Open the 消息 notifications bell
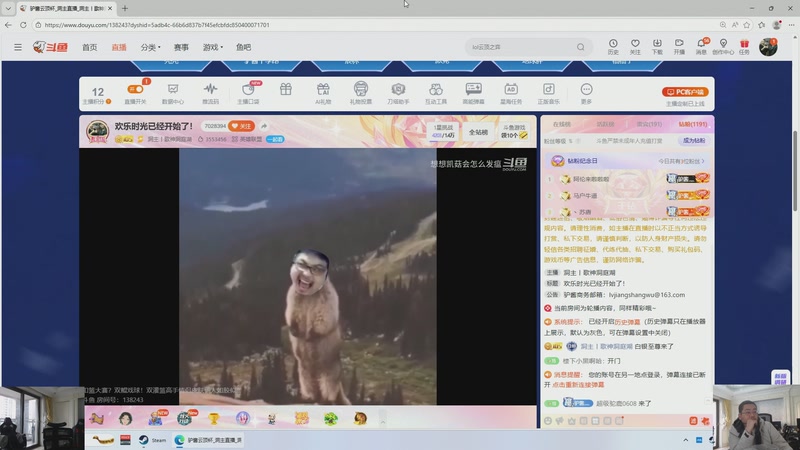Image resolution: width=800 pixels, height=450 pixels. [702, 46]
